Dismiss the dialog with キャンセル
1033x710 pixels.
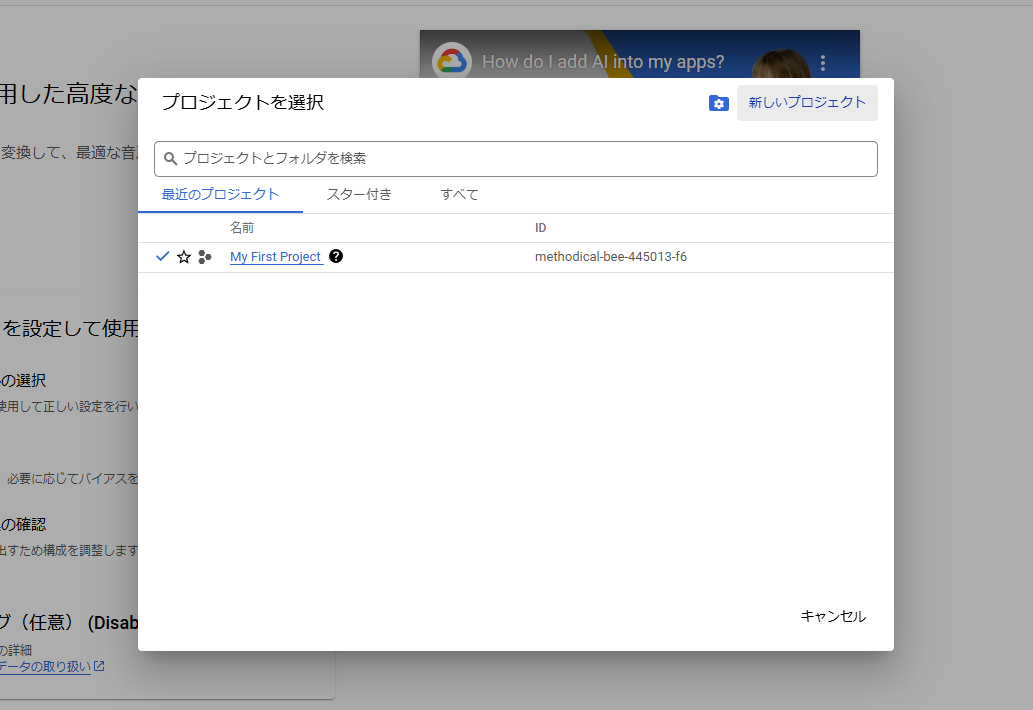(x=833, y=617)
